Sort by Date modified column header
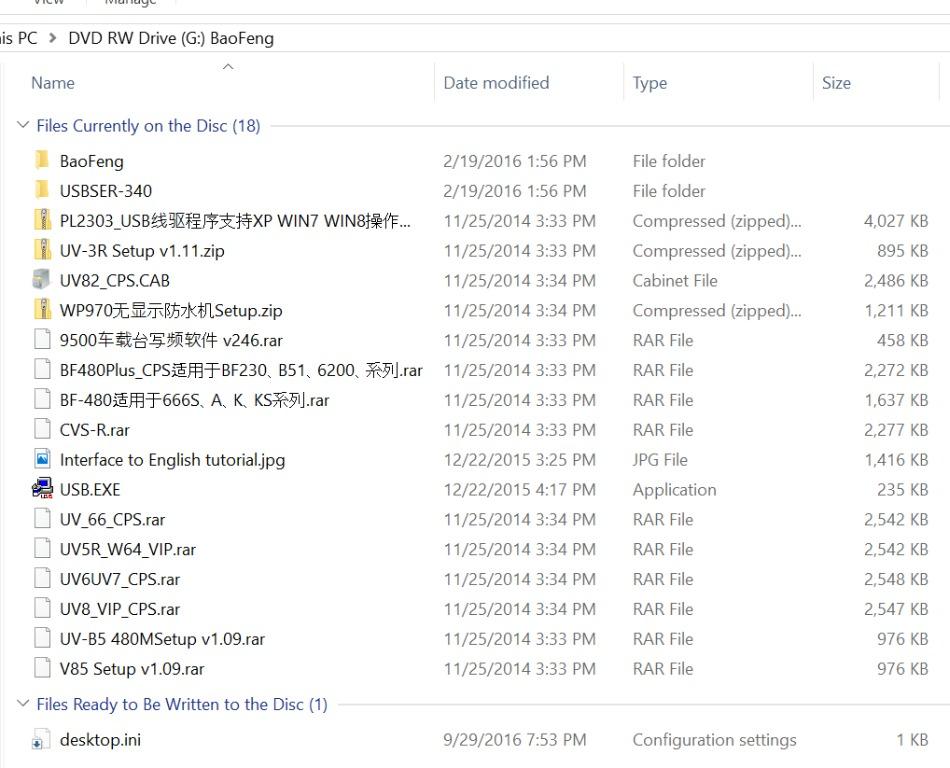950x768 pixels. [496, 83]
